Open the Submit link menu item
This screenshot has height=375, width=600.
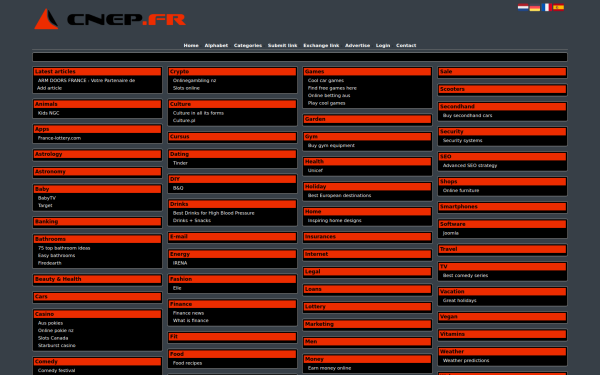(282, 46)
